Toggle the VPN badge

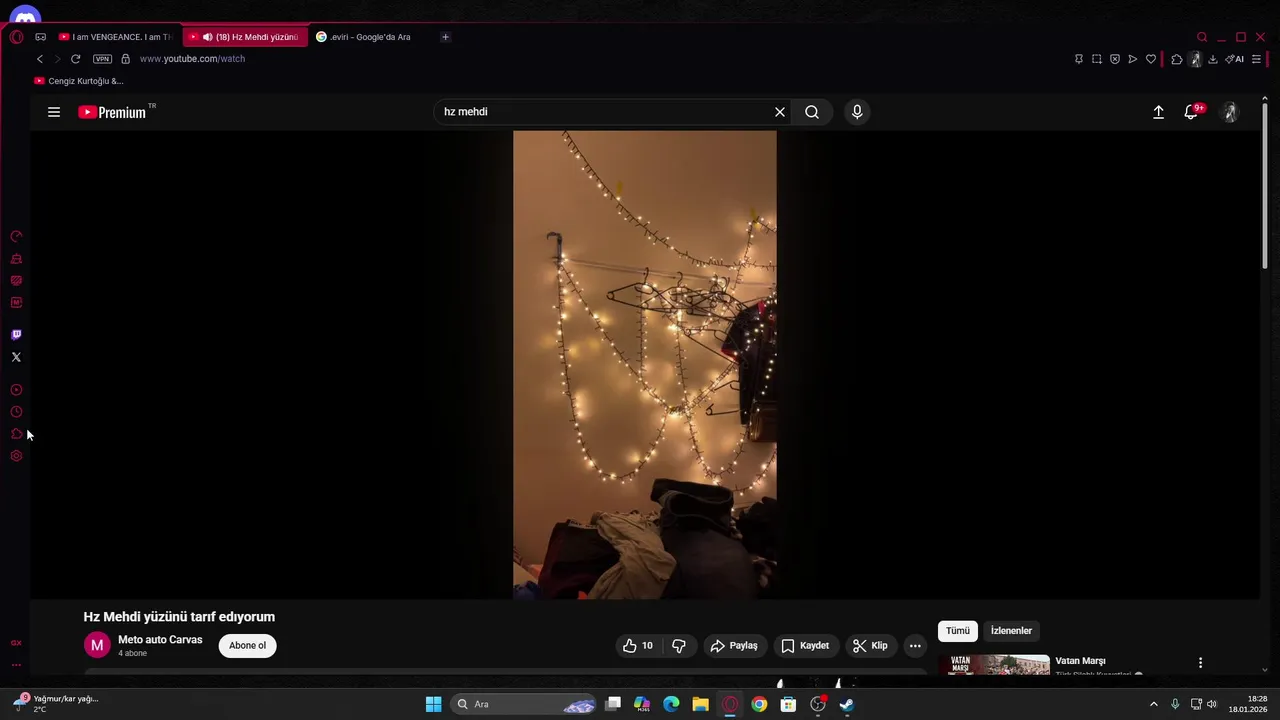click(102, 59)
